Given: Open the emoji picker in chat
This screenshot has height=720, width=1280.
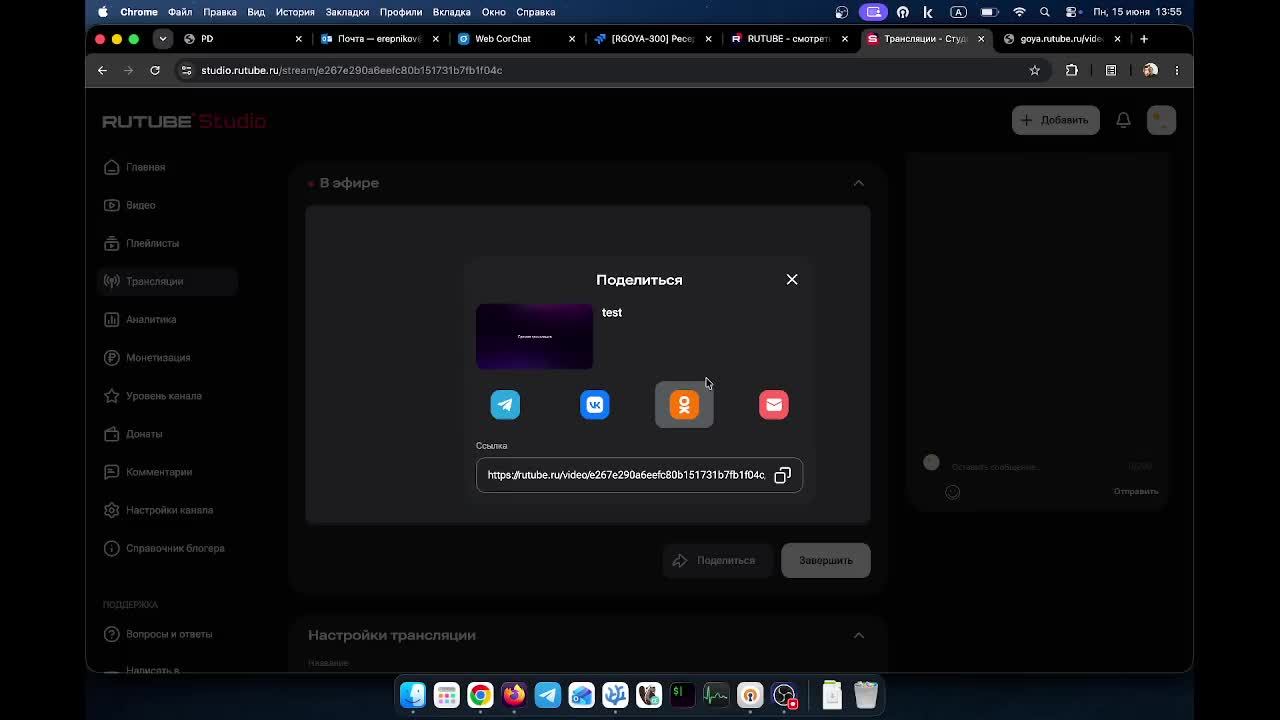Looking at the screenshot, I should pyautogui.click(x=952, y=491).
